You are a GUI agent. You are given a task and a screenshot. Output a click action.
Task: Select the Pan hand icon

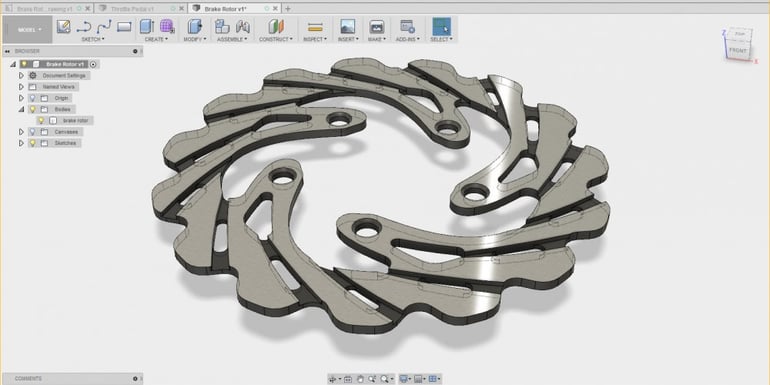pos(360,379)
